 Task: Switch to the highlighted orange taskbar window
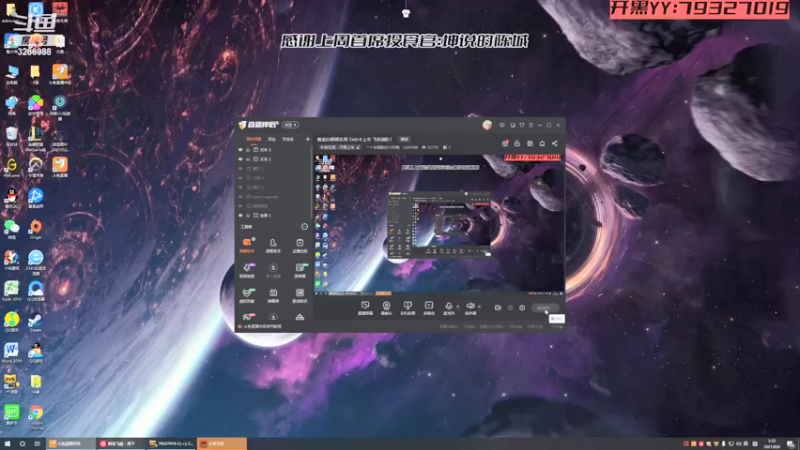(222, 444)
